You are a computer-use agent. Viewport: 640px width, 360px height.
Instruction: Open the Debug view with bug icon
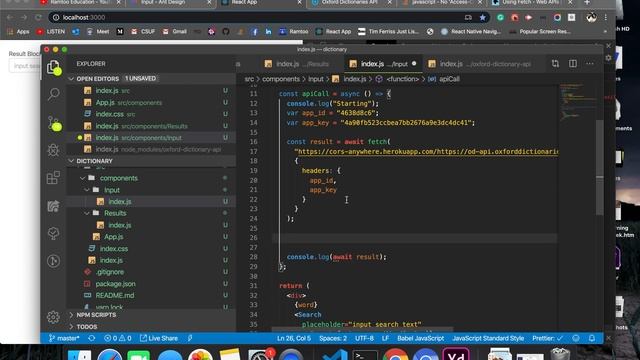(53, 150)
